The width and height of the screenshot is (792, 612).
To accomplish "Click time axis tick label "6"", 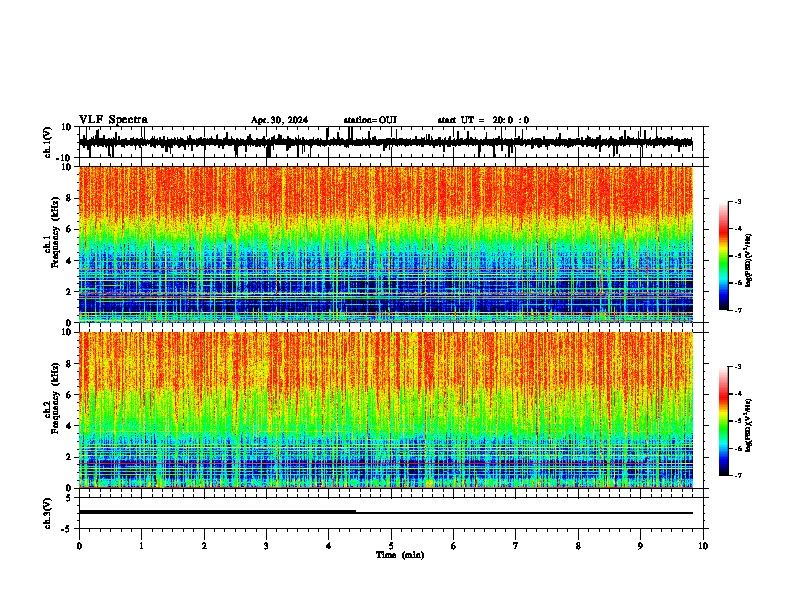I will click(x=454, y=546).
